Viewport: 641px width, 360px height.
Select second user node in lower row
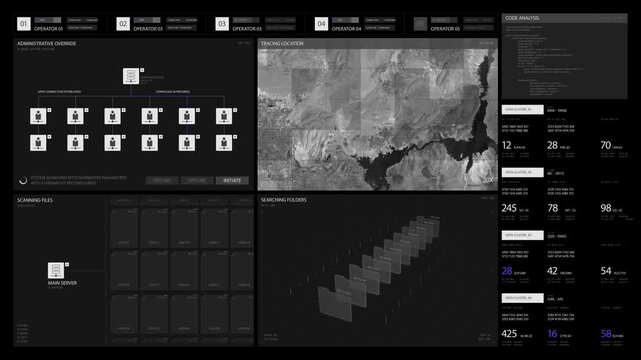[75, 143]
